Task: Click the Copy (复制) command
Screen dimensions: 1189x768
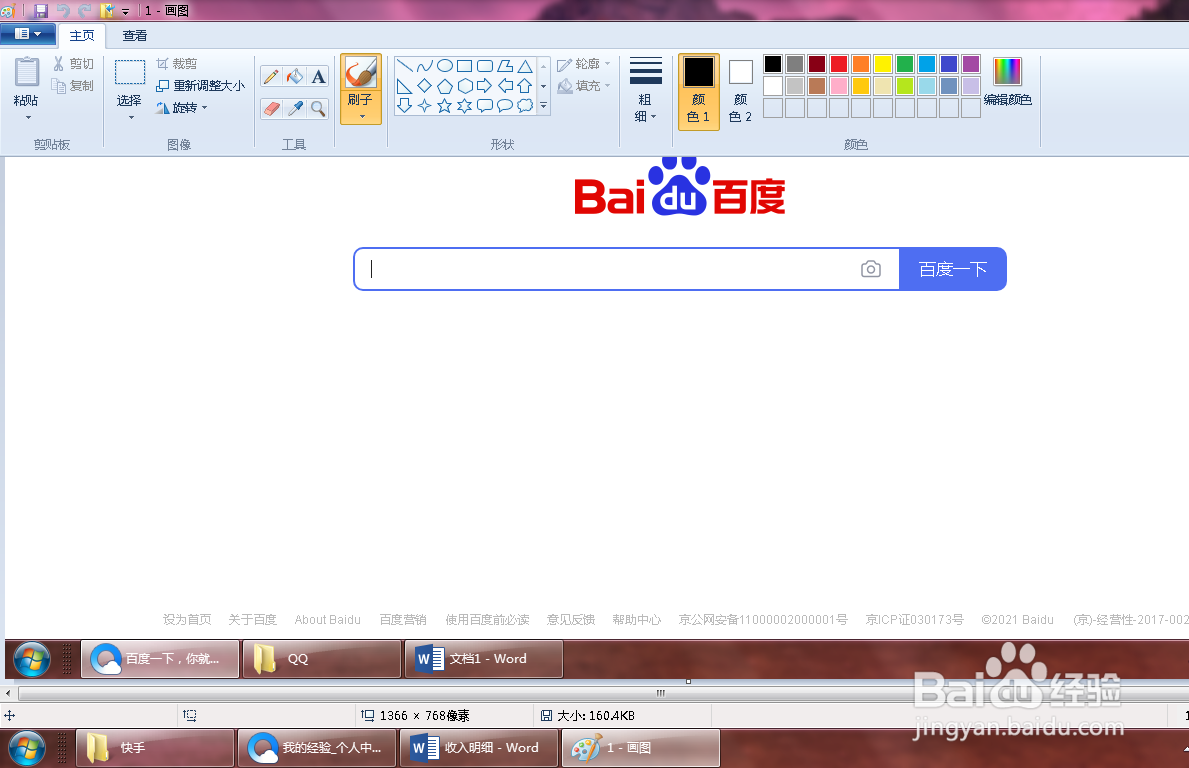Action: 74,86
